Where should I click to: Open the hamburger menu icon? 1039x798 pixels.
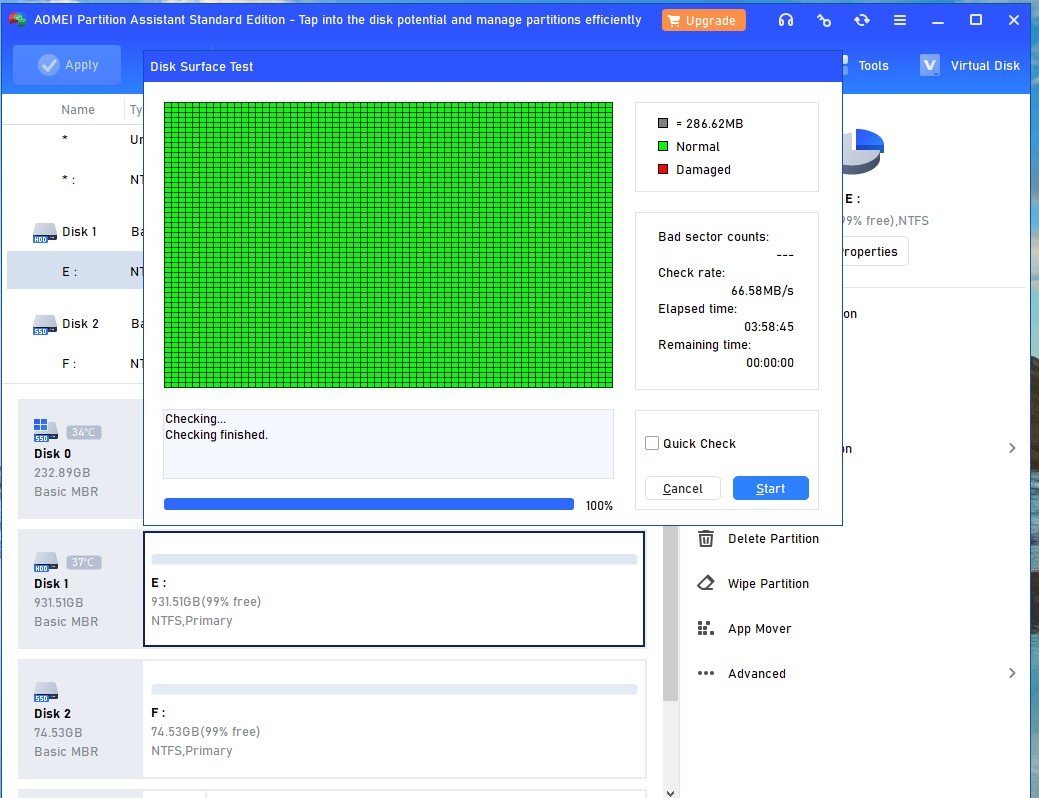click(x=900, y=20)
